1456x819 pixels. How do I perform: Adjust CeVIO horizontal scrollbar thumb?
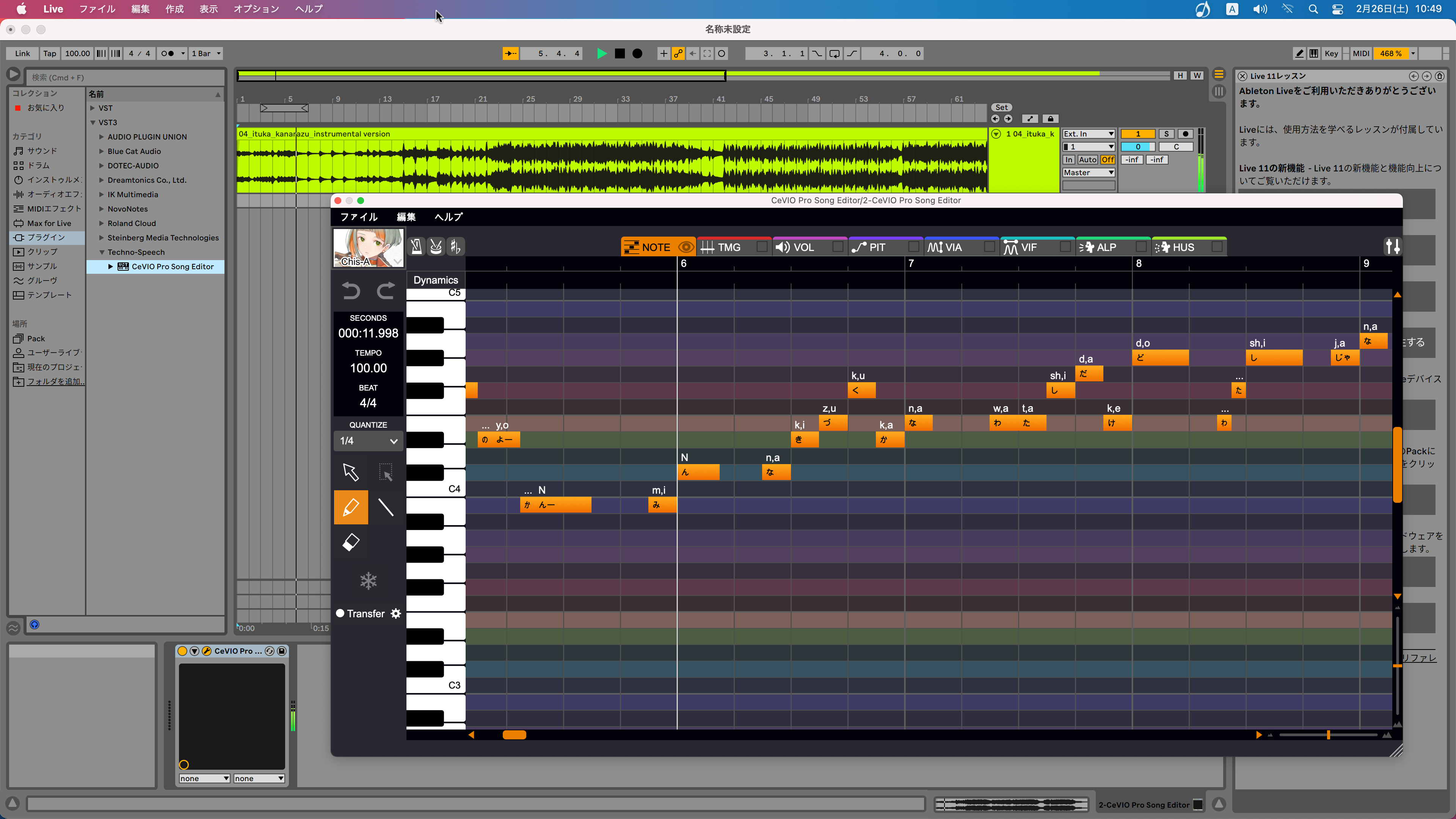[515, 735]
